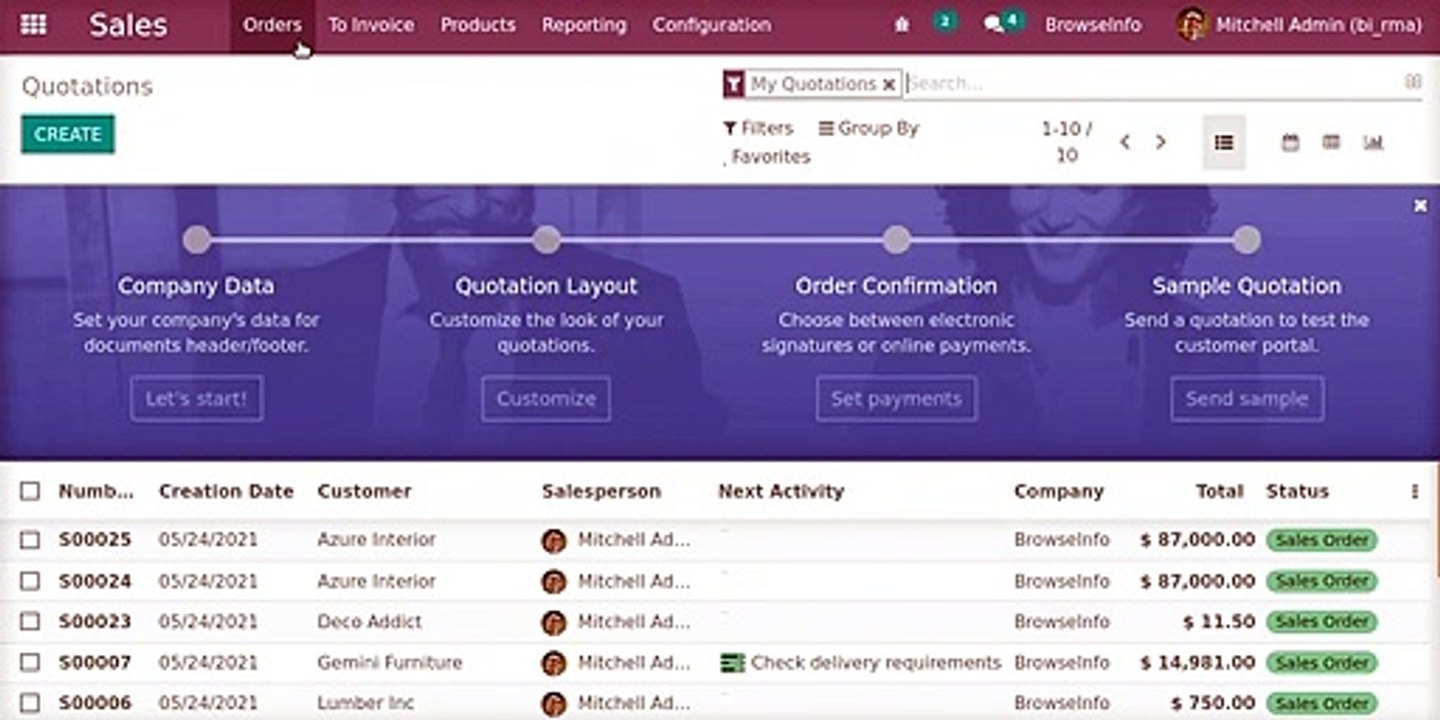Remove the My Quotations filter facet
The width and height of the screenshot is (1440, 720).
[x=888, y=85]
